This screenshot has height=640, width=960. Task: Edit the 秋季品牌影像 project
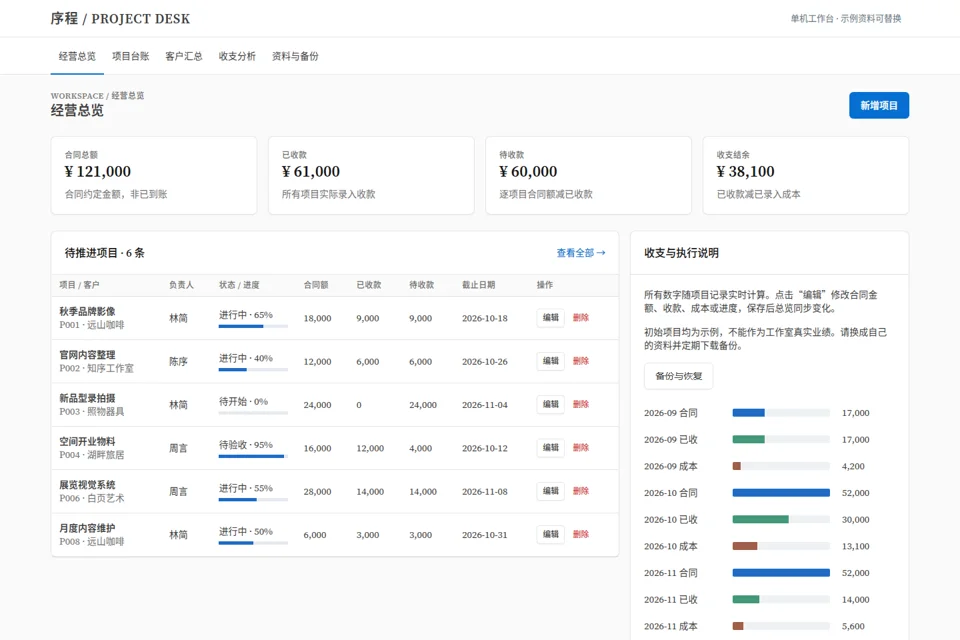coord(550,317)
